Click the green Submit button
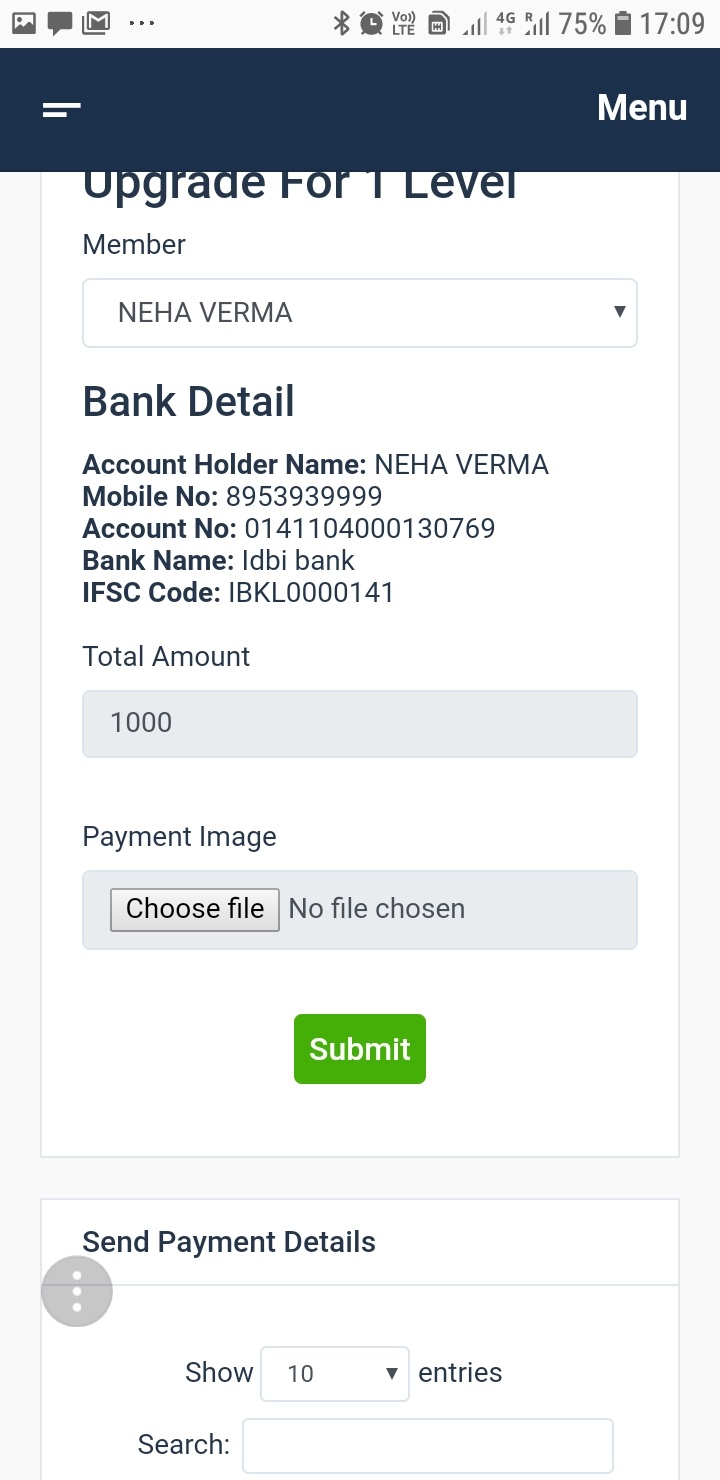The image size is (720, 1480). click(360, 1049)
